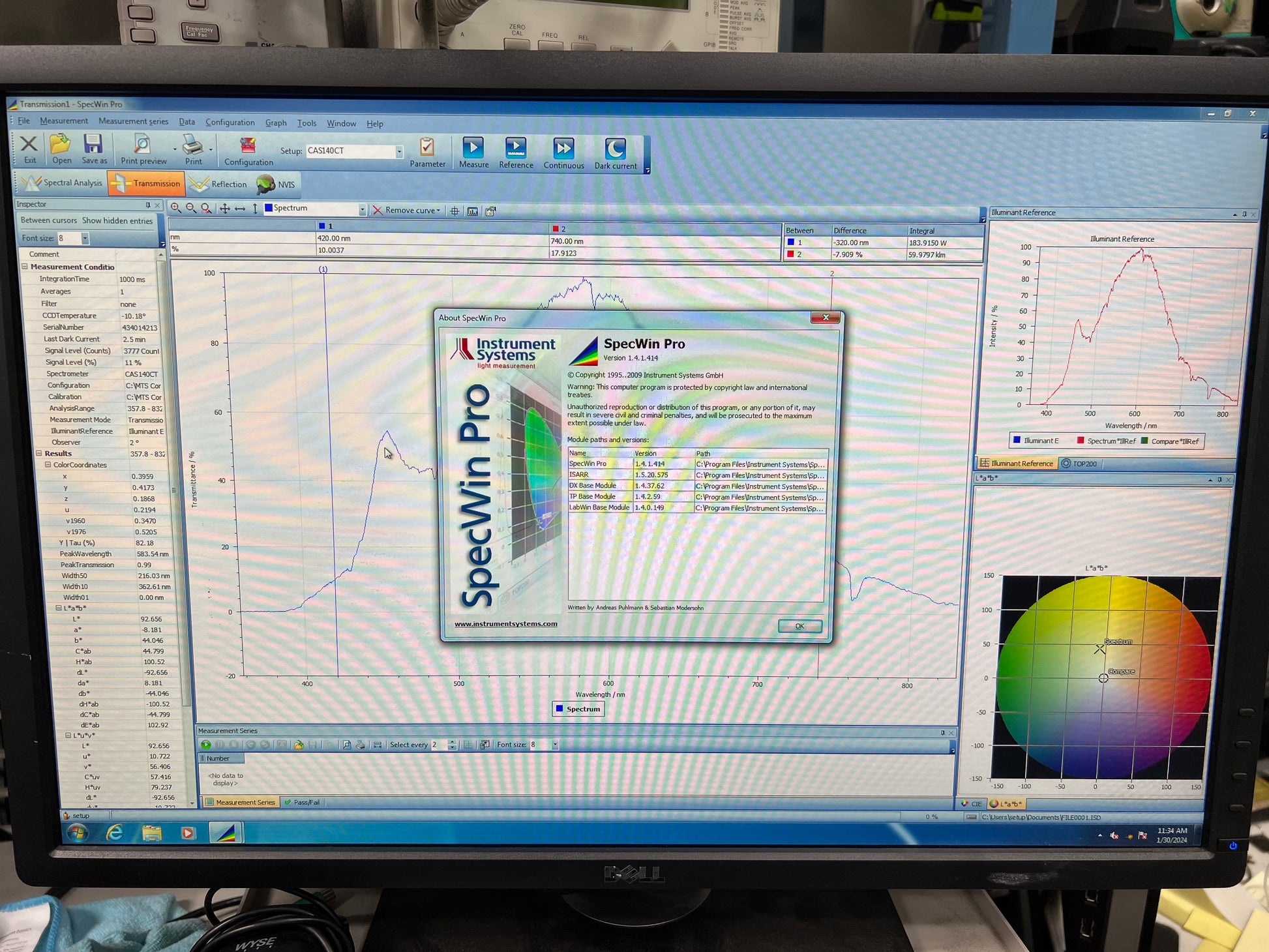Click the zoom in magnifier icon
Screen dimensions: 1269x952
coord(176,208)
